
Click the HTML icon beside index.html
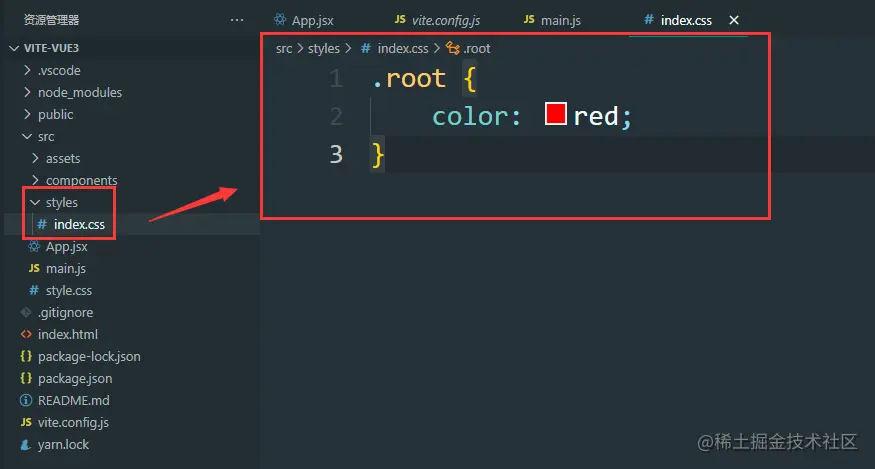pos(26,334)
